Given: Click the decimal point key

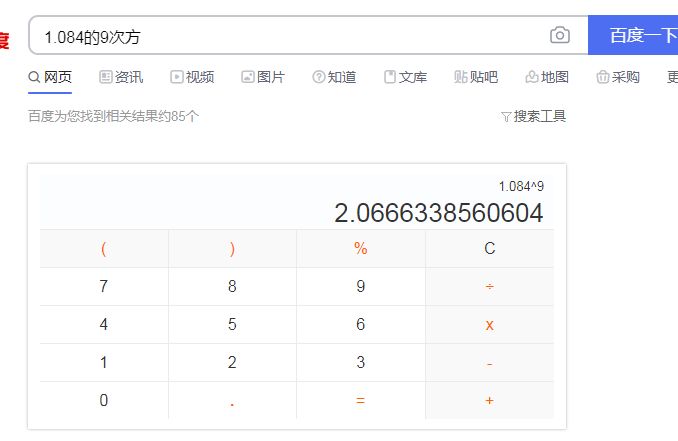Looking at the screenshot, I should (x=232, y=400).
